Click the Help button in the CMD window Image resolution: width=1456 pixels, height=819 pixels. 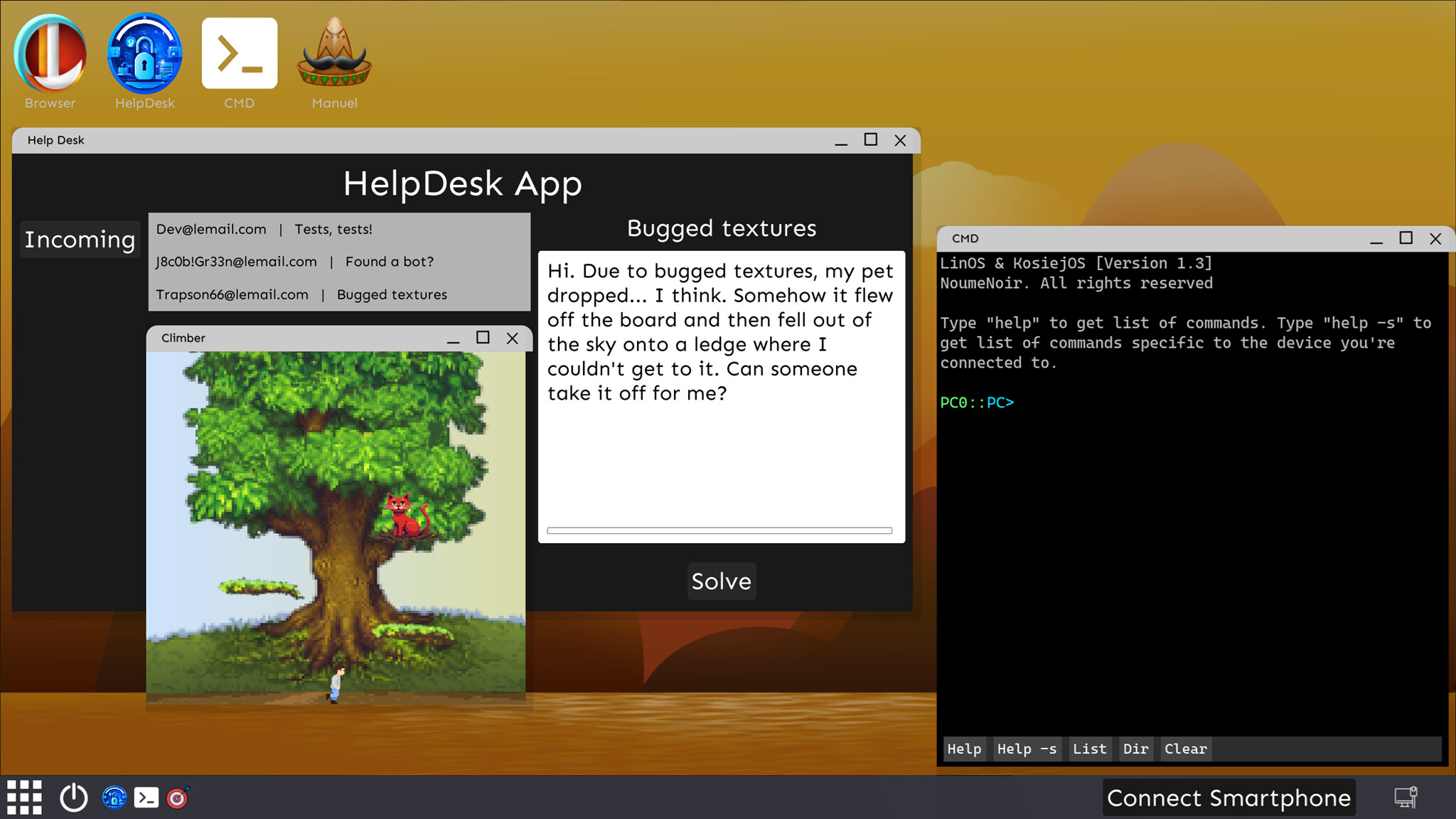(964, 749)
